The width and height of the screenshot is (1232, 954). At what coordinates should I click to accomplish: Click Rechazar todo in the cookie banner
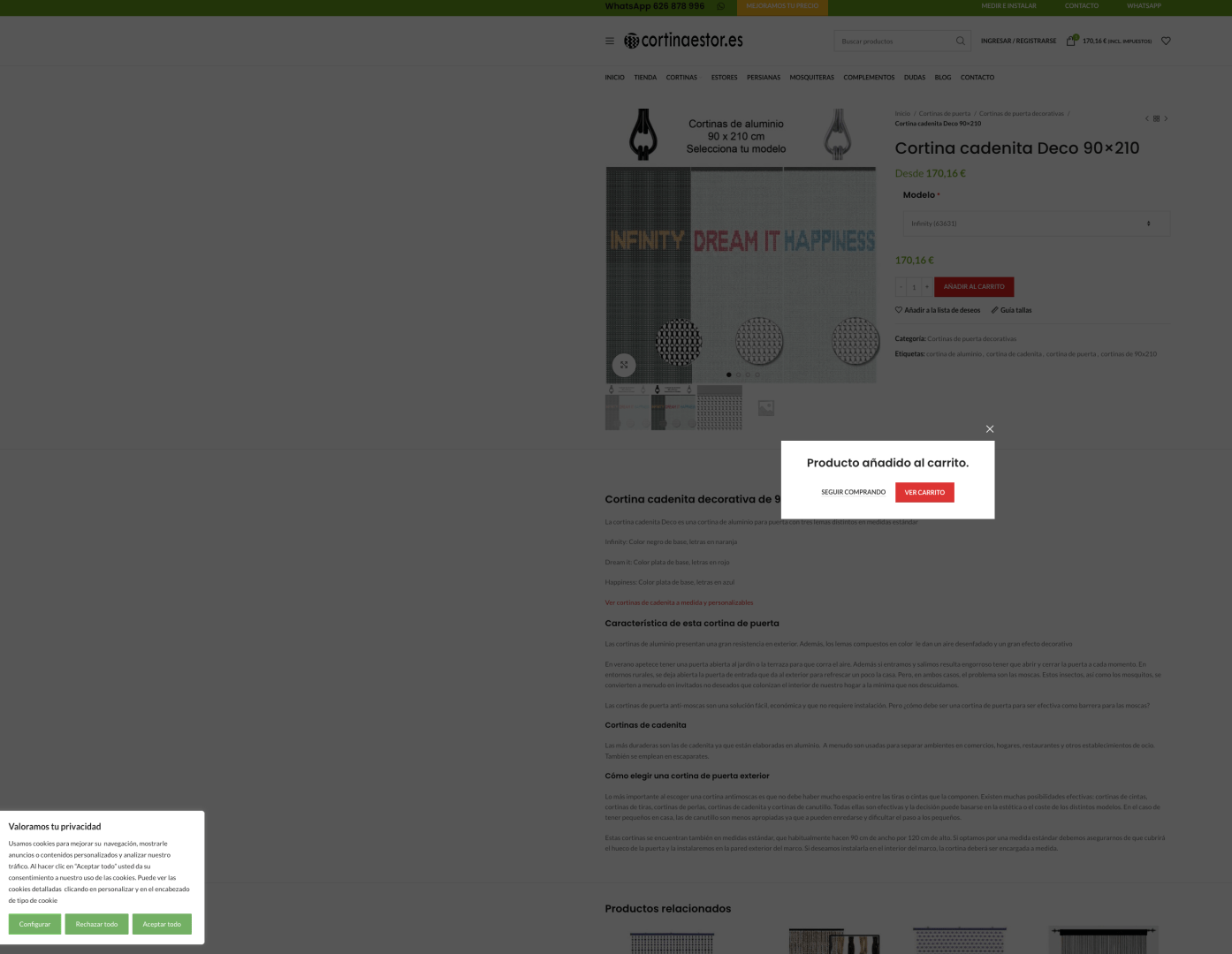pos(96,924)
